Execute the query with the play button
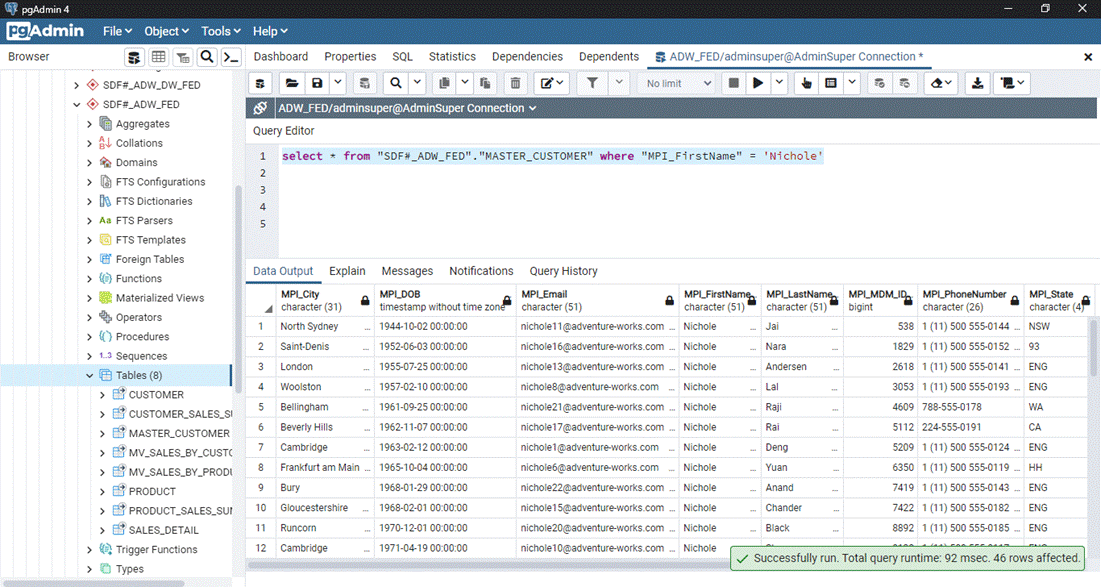This screenshot has width=1101, height=587. [758, 83]
